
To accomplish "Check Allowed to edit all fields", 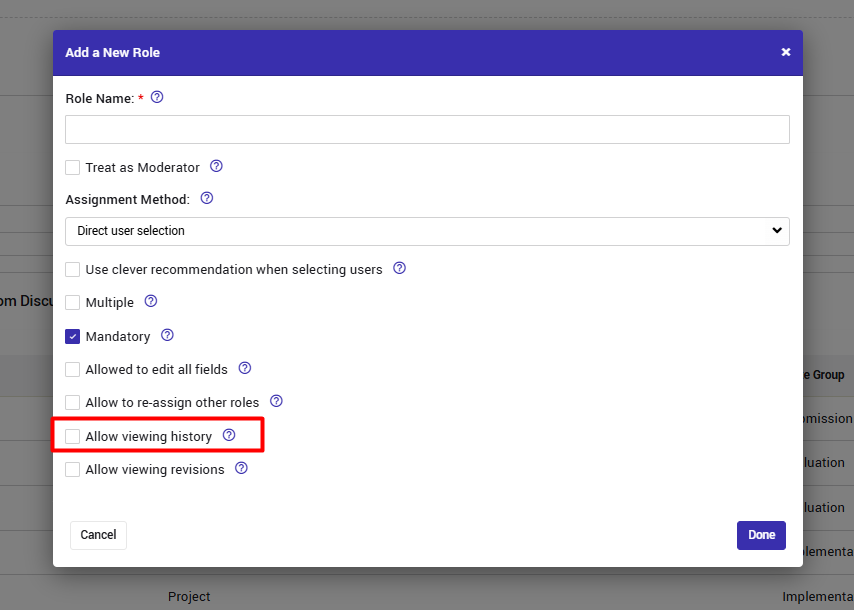I will [72, 369].
